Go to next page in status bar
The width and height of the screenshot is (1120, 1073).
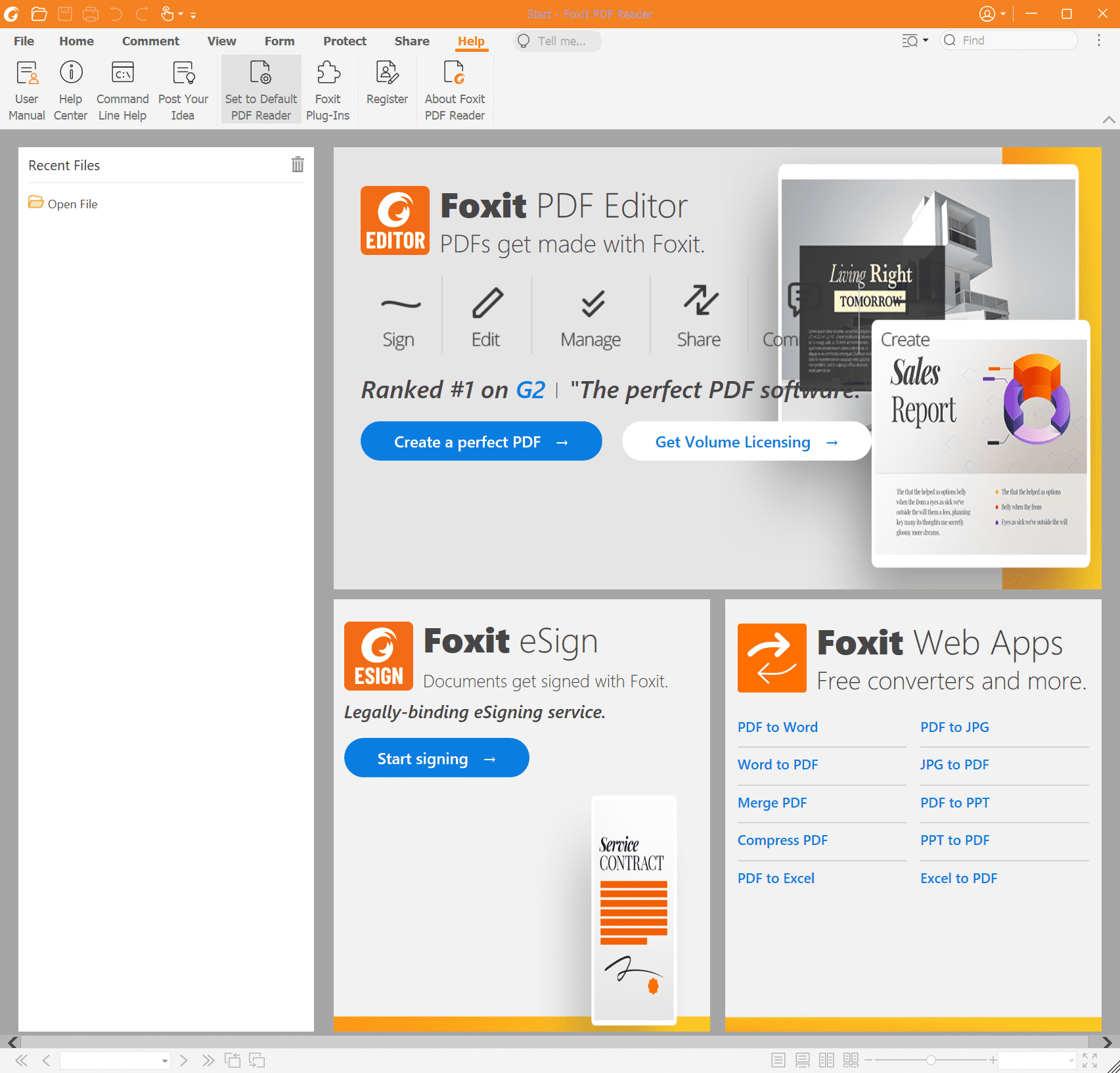(x=184, y=1060)
